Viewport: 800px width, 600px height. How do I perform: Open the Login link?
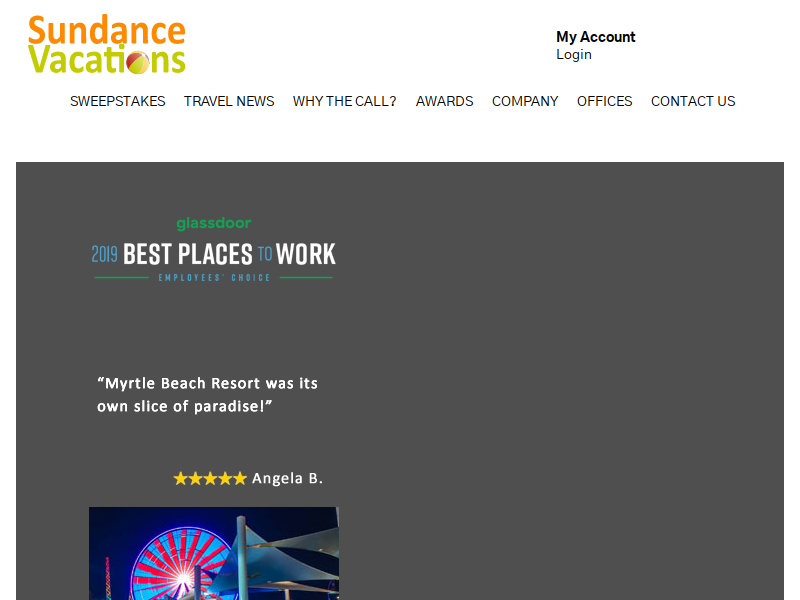click(x=574, y=54)
